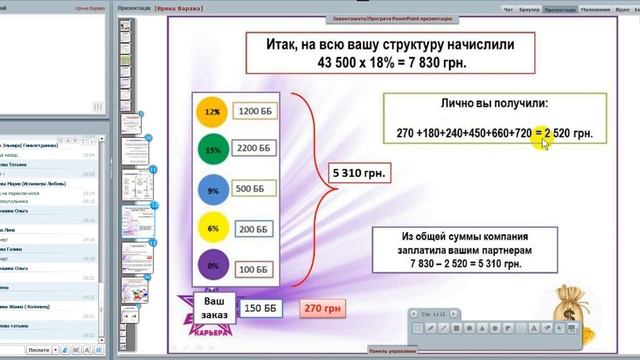
Task: Click the '1200 ББ' box
Action: point(255,111)
